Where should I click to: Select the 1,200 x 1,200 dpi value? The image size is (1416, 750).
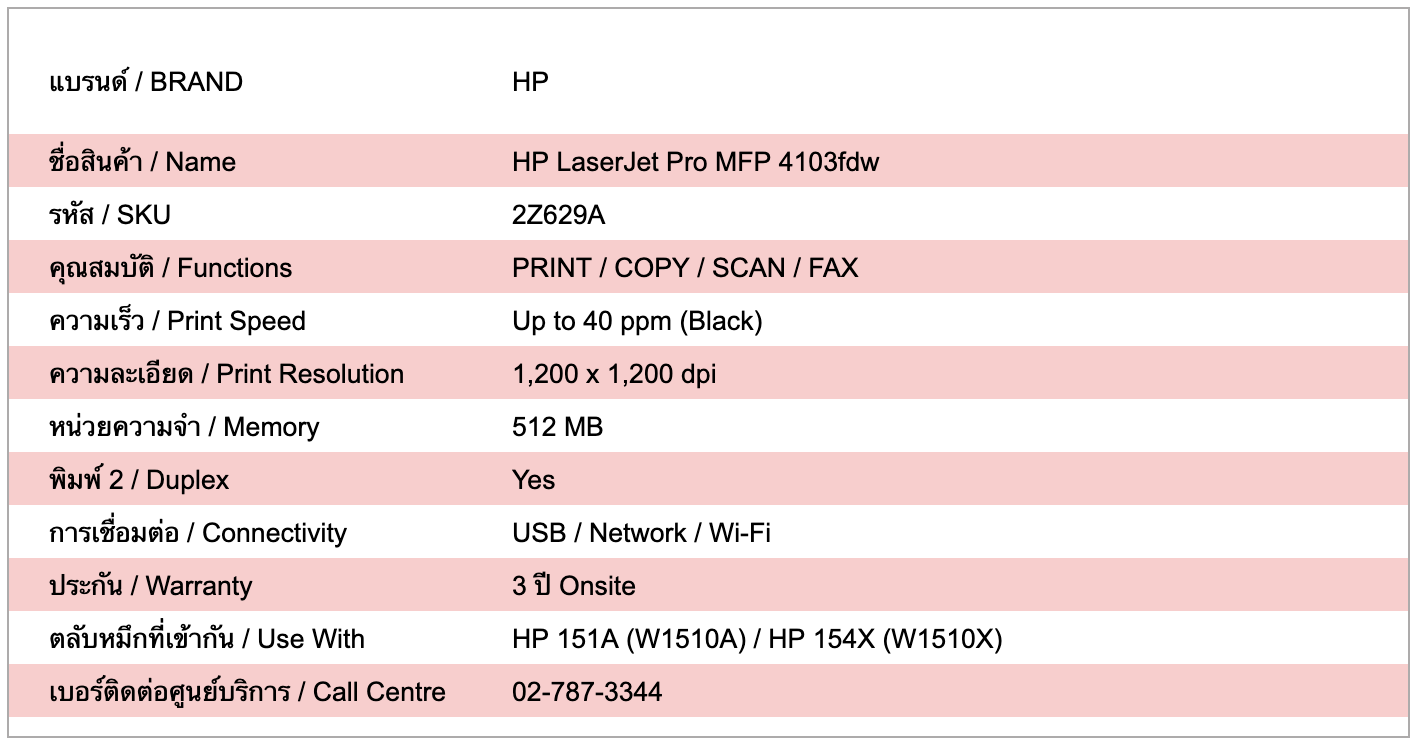614,374
